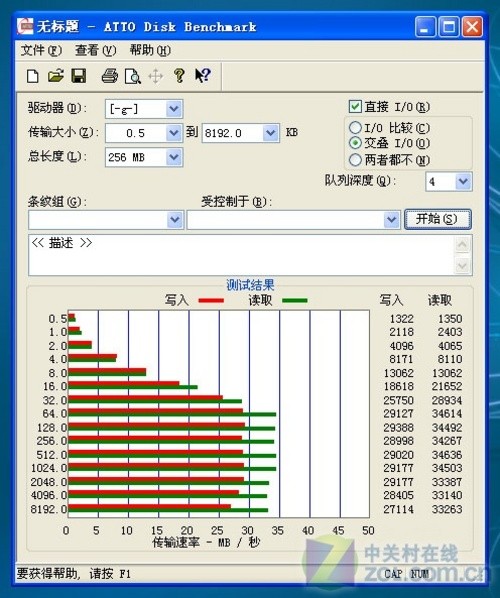
Task: Expand the 驱动器 drive dropdown
Action: coord(174,109)
